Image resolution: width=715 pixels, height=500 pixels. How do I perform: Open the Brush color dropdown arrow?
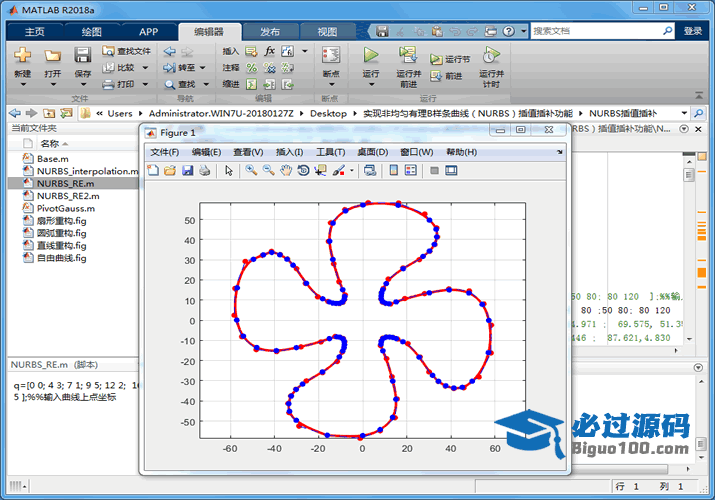tap(352, 171)
